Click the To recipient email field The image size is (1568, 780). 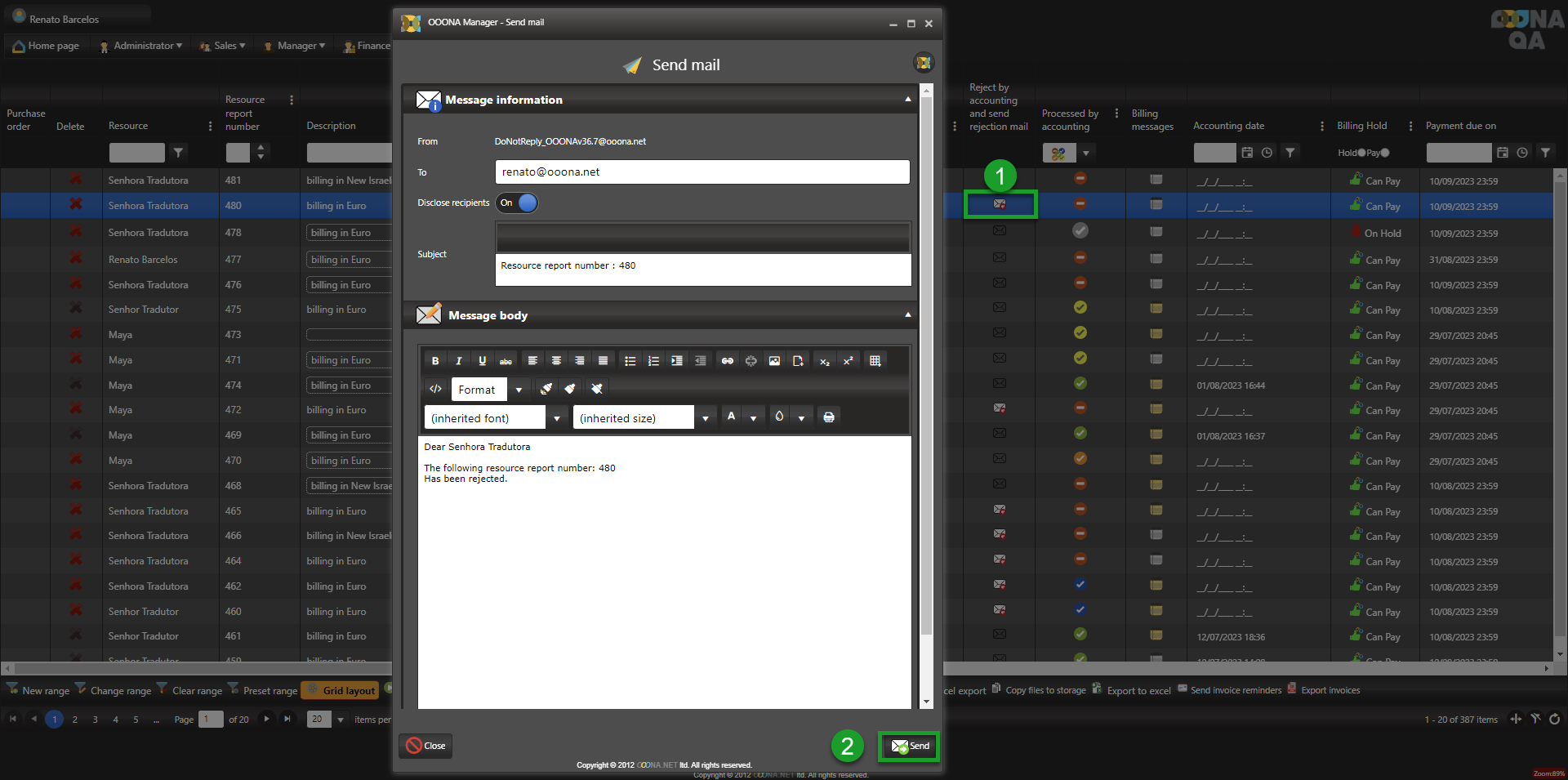(x=702, y=172)
